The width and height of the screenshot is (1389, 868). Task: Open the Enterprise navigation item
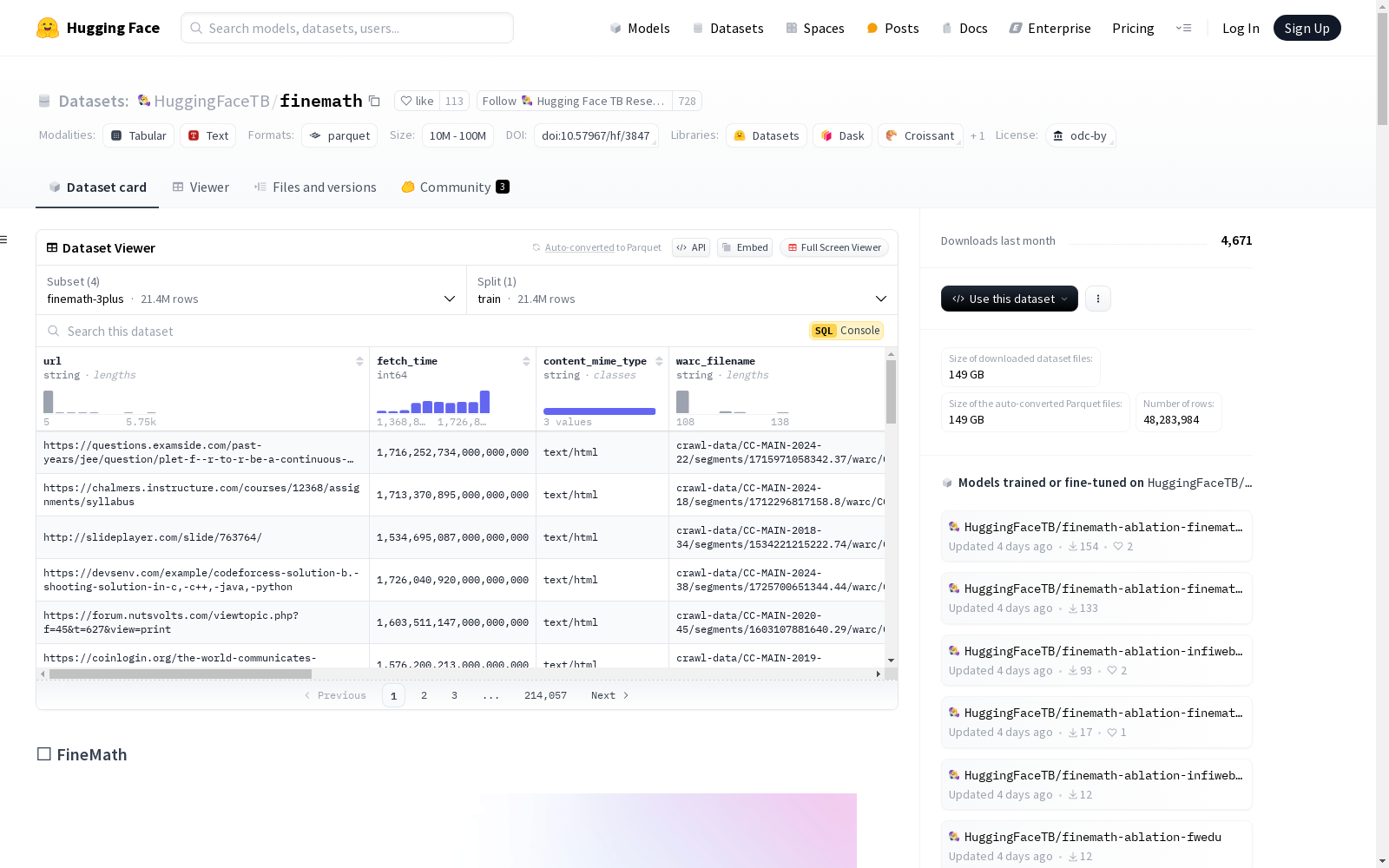(x=1050, y=28)
